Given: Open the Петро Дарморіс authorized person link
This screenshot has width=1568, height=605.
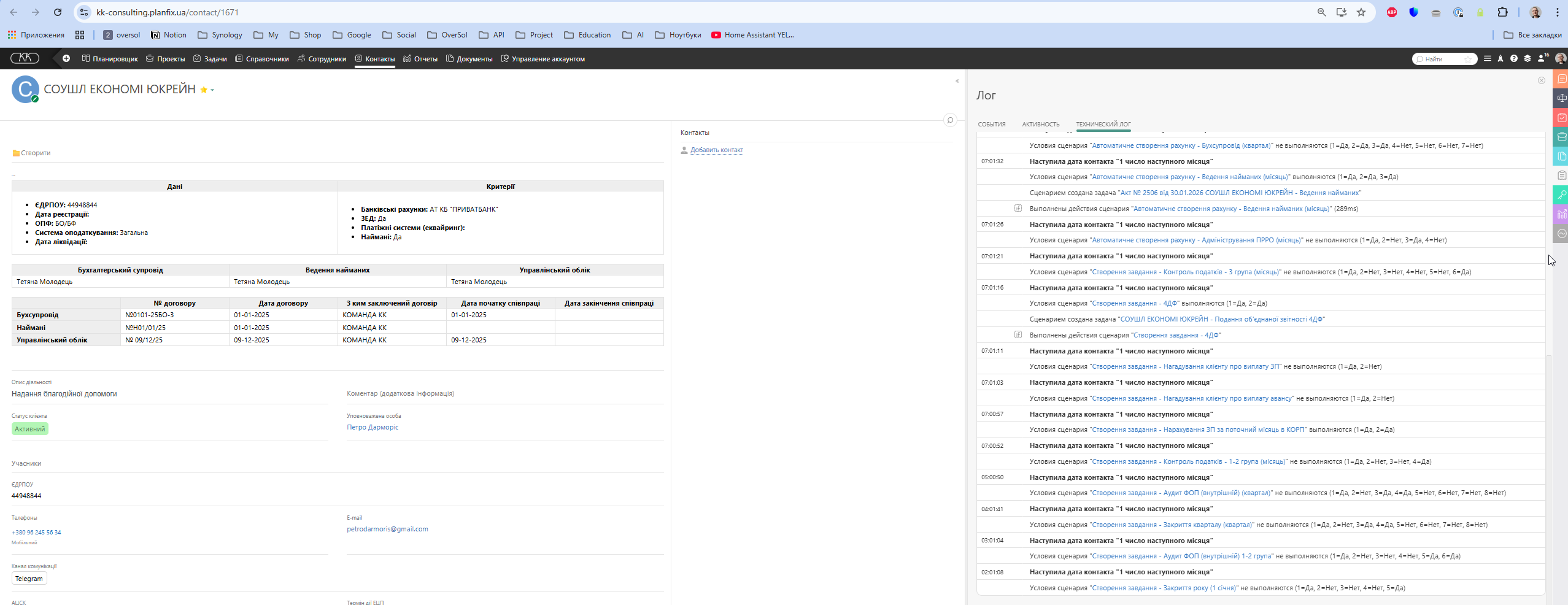Looking at the screenshot, I should coord(373,427).
